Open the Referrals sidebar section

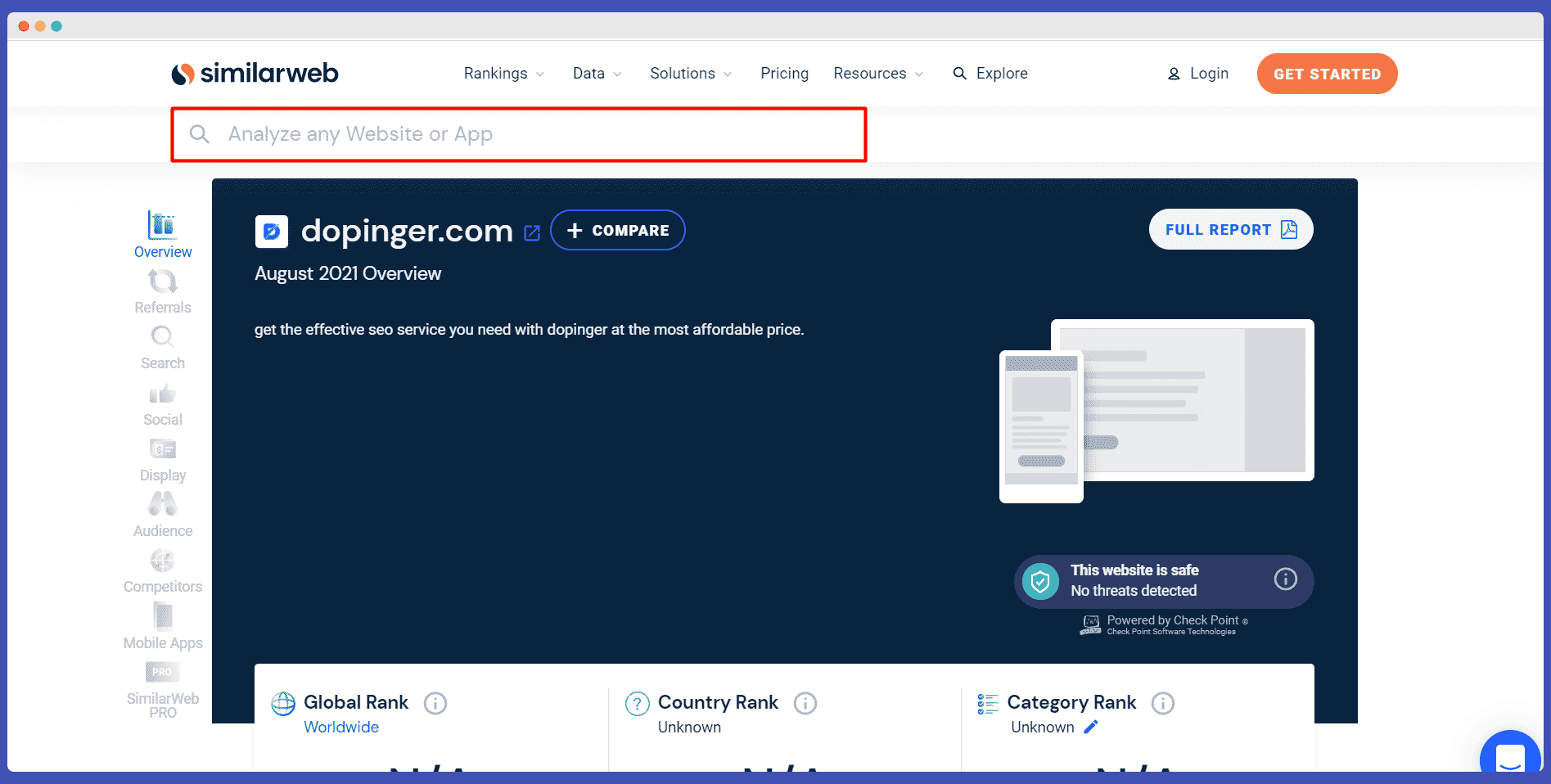[x=163, y=291]
